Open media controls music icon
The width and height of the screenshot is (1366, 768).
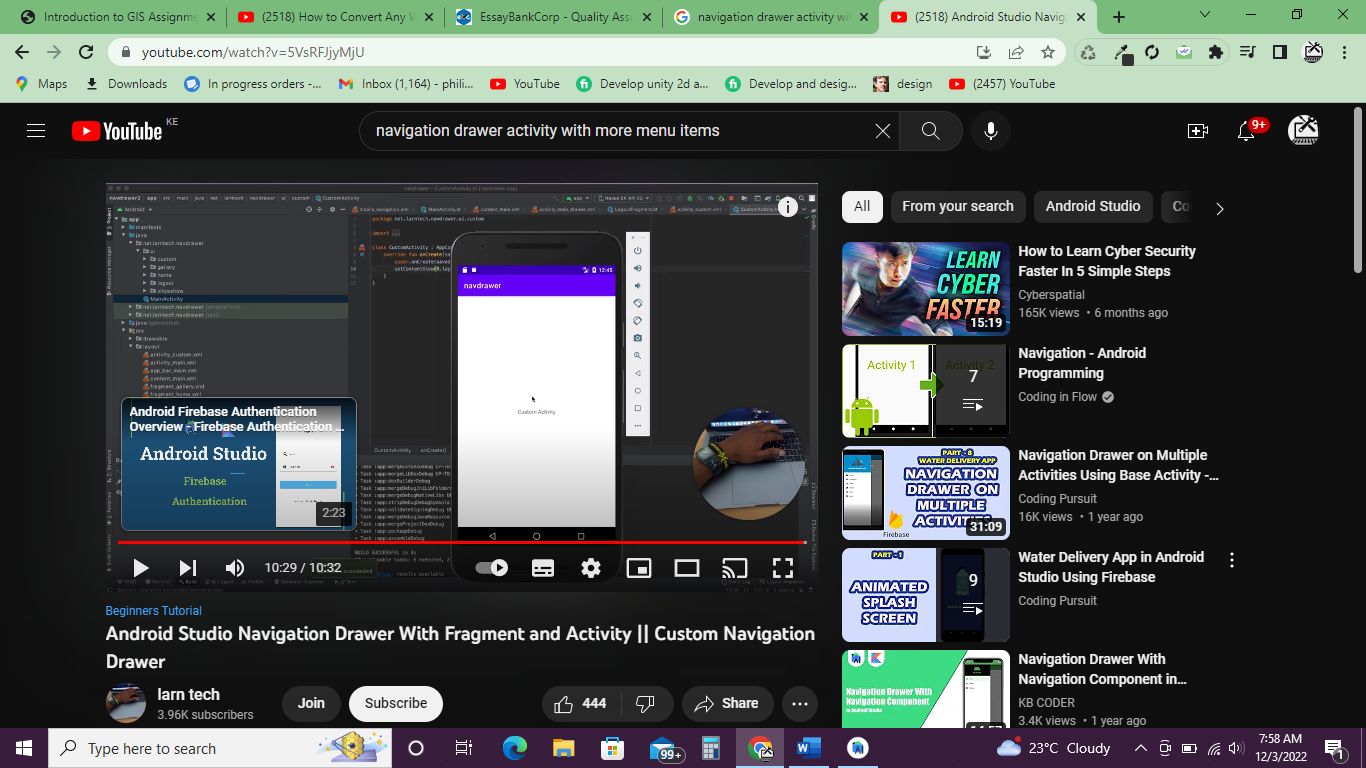tap(1247, 52)
